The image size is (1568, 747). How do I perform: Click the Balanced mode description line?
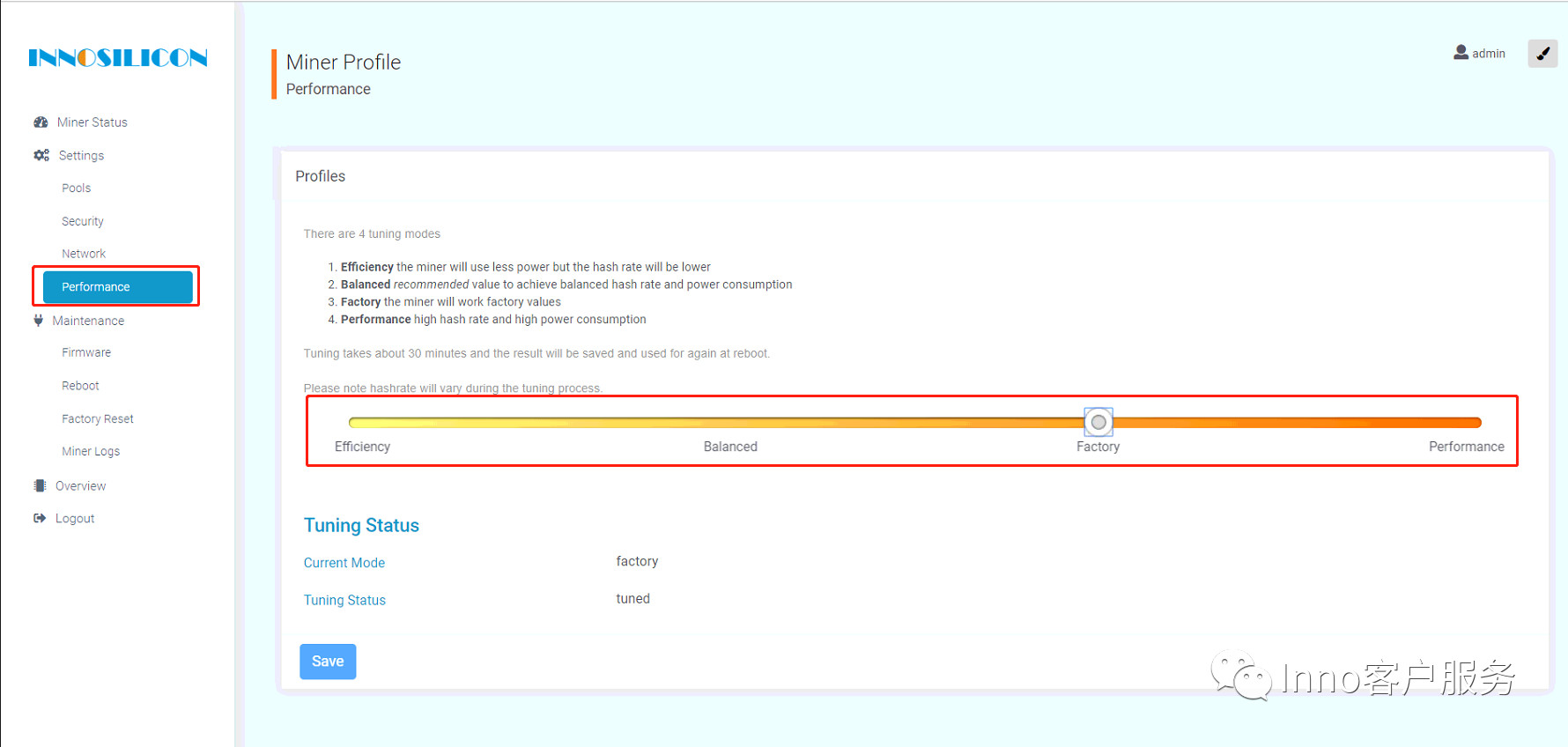click(566, 285)
